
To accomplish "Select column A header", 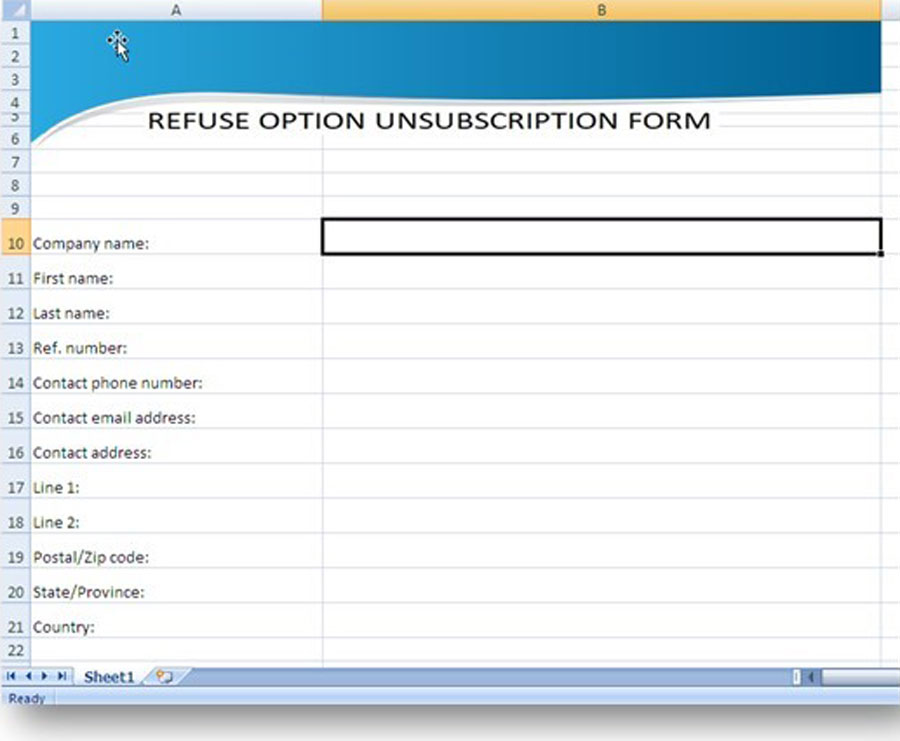I will [x=176, y=10].
